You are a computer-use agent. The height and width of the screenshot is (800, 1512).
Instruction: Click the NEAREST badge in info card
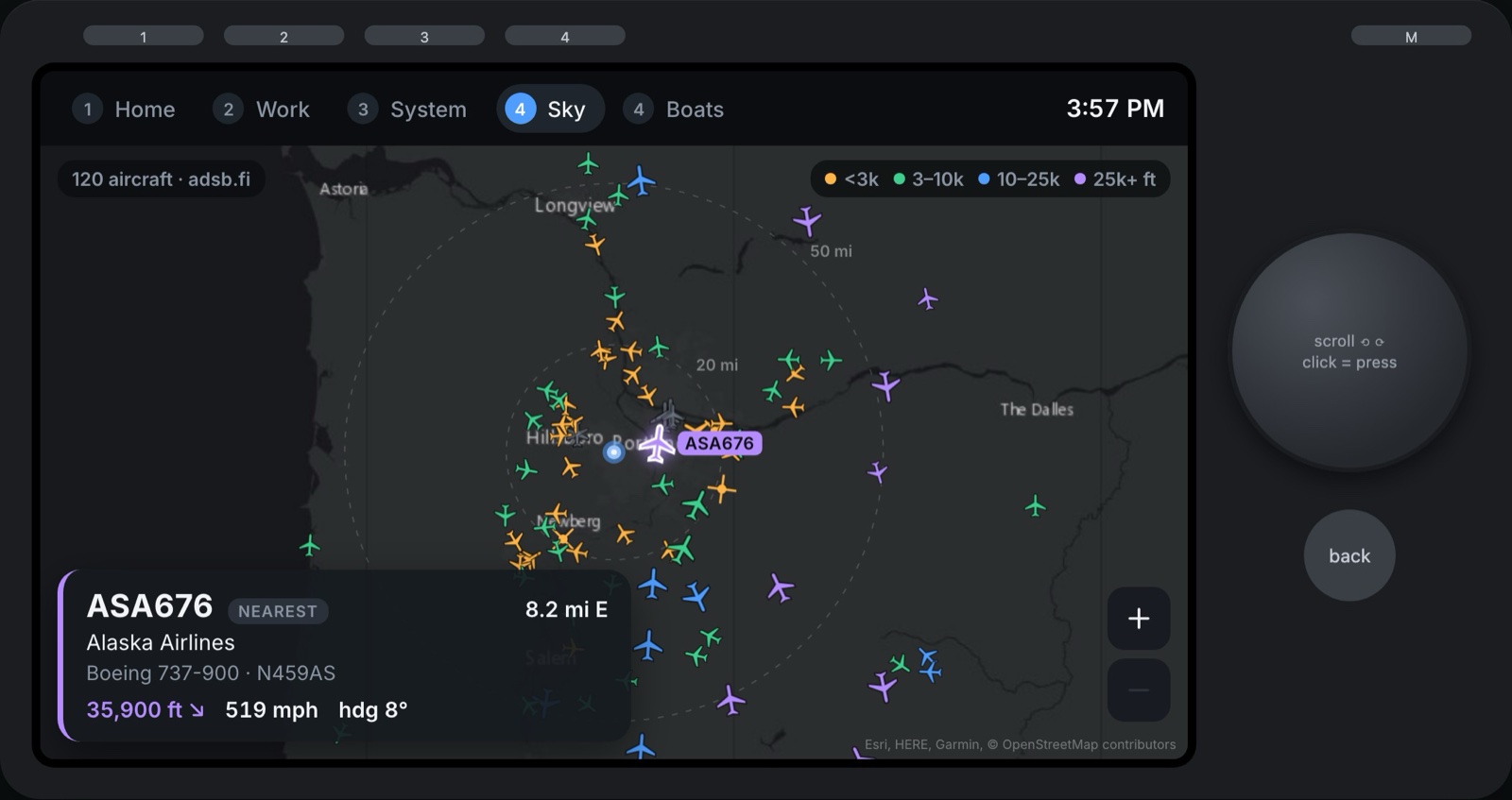[x=278, y=611]
